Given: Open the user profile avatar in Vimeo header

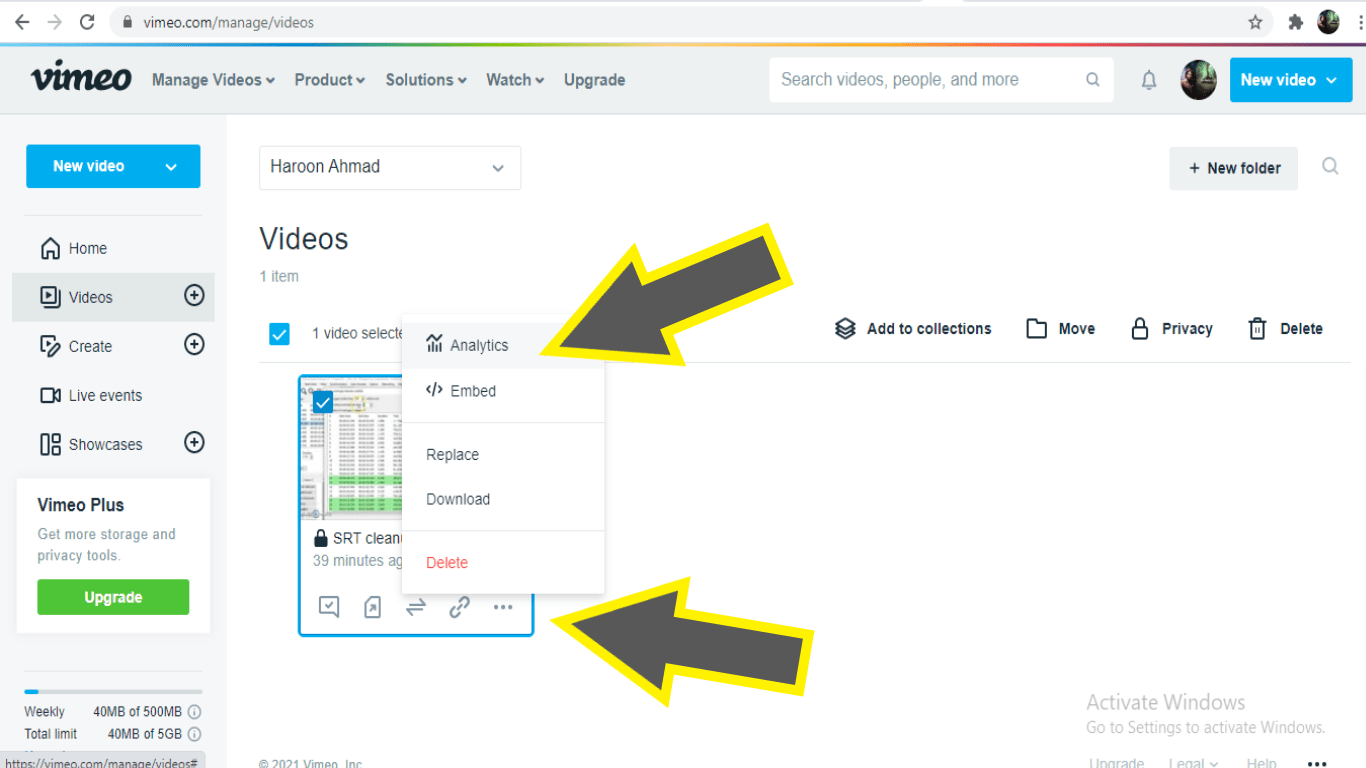Looking at the screenshot, I should click(x=1198, y=80).
